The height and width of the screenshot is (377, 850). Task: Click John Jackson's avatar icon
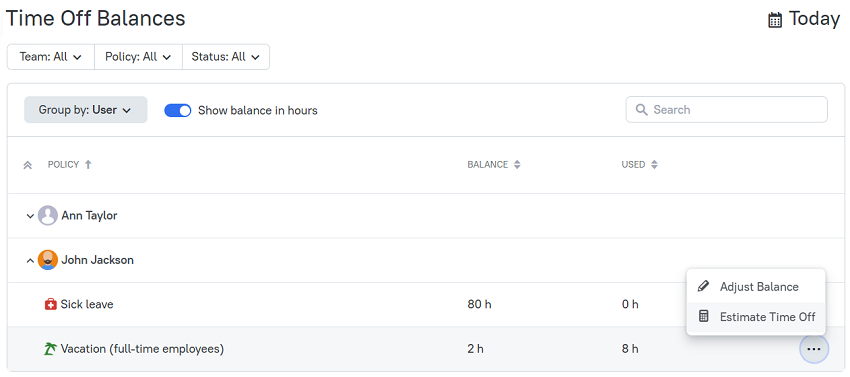coord(48,260)
